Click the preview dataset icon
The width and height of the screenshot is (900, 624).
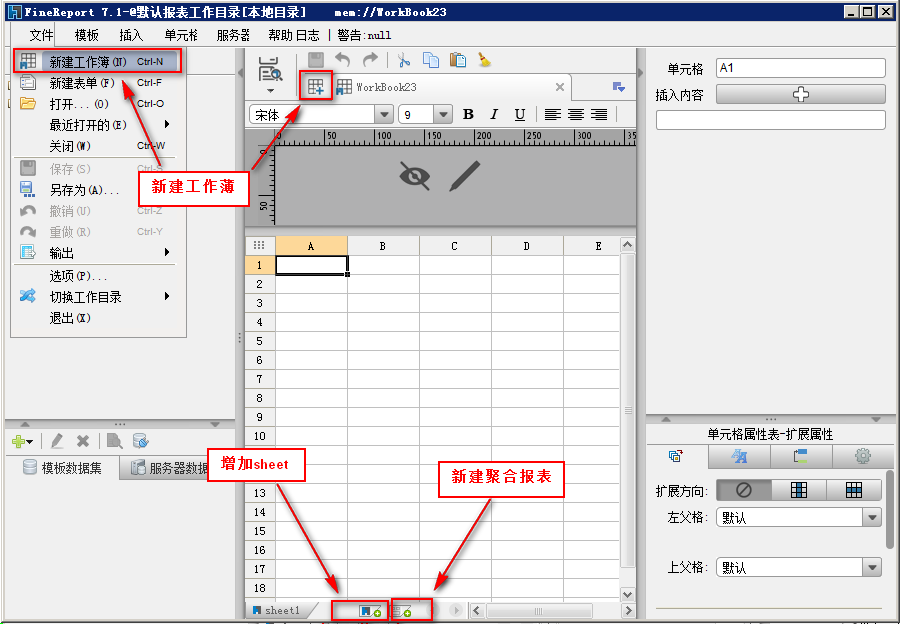[x=114, y=441]
